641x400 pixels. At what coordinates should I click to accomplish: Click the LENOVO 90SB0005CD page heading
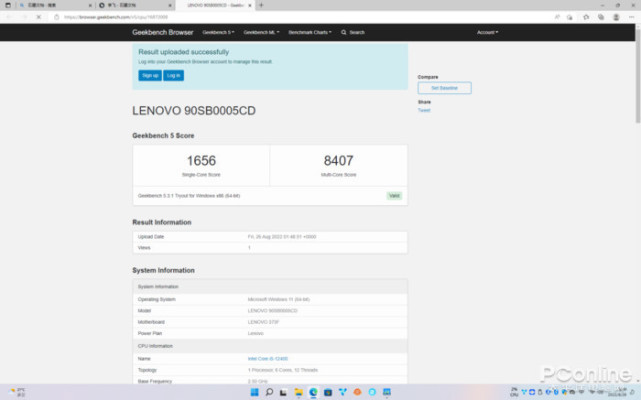194,111
